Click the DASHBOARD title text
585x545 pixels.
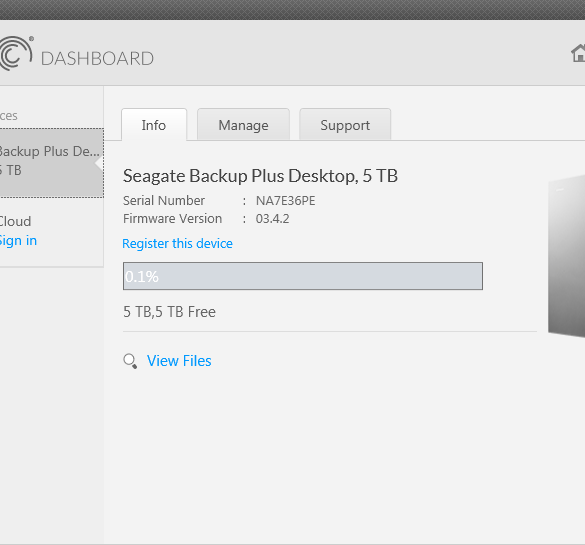pyautogui.click(x=97, y=59)
